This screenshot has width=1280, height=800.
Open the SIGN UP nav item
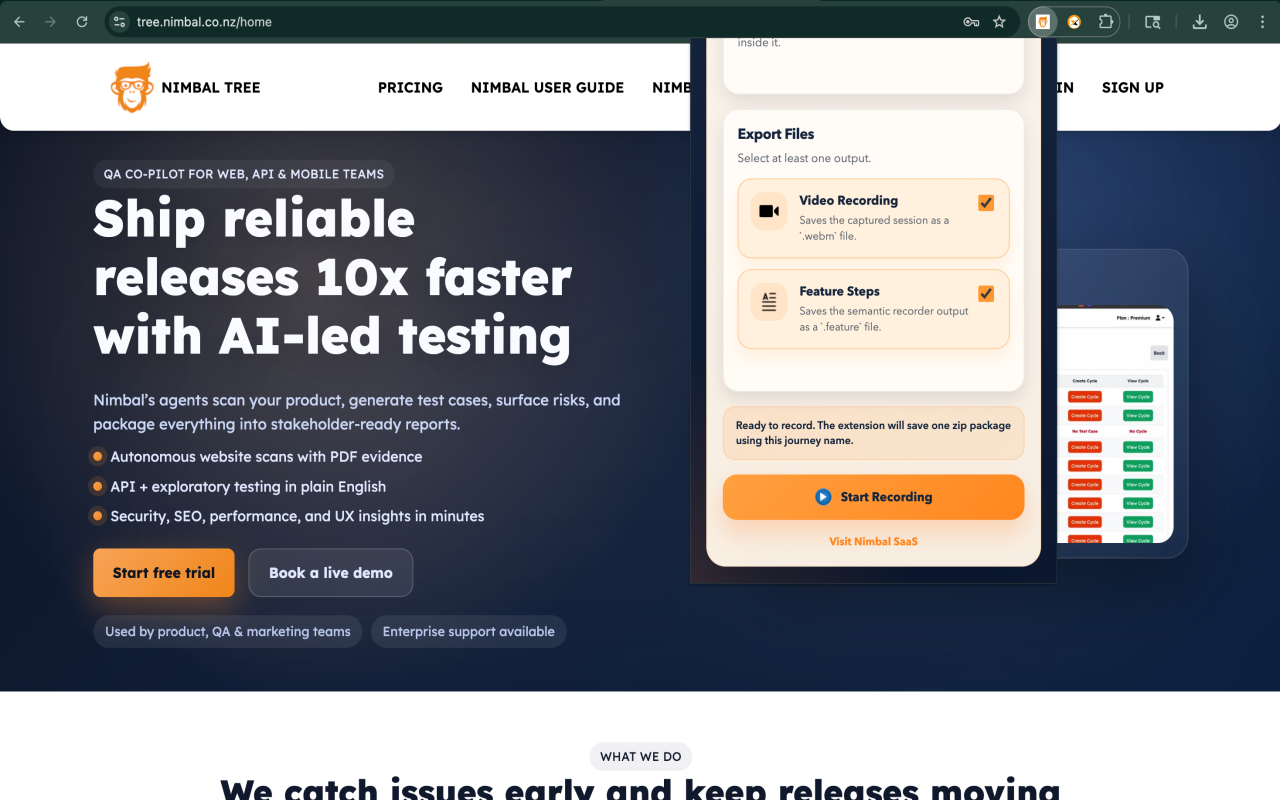click(x=1133, y=88)
